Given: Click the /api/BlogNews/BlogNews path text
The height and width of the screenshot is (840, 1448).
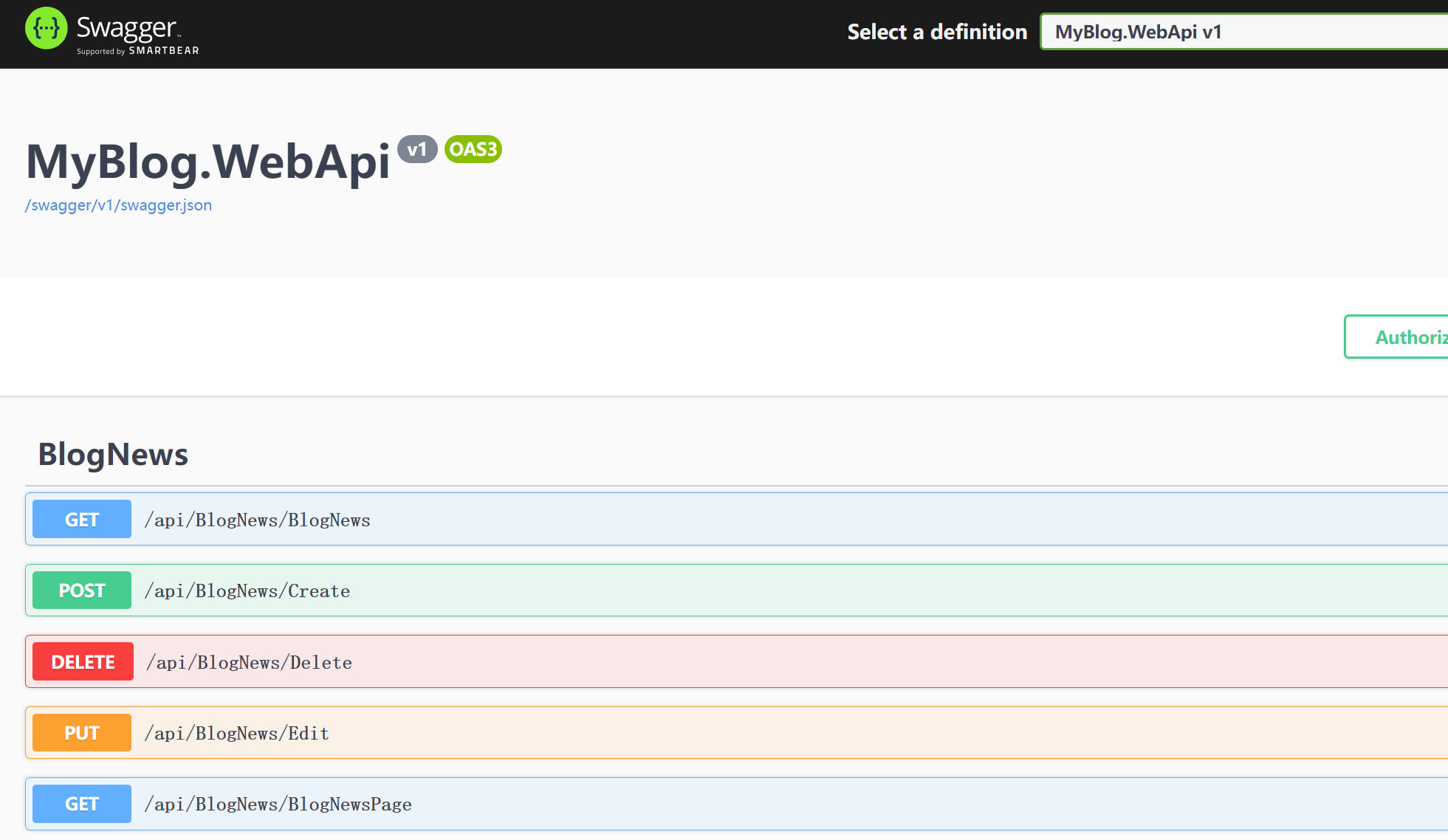Looking at the screenshot, I should (258, 520).
